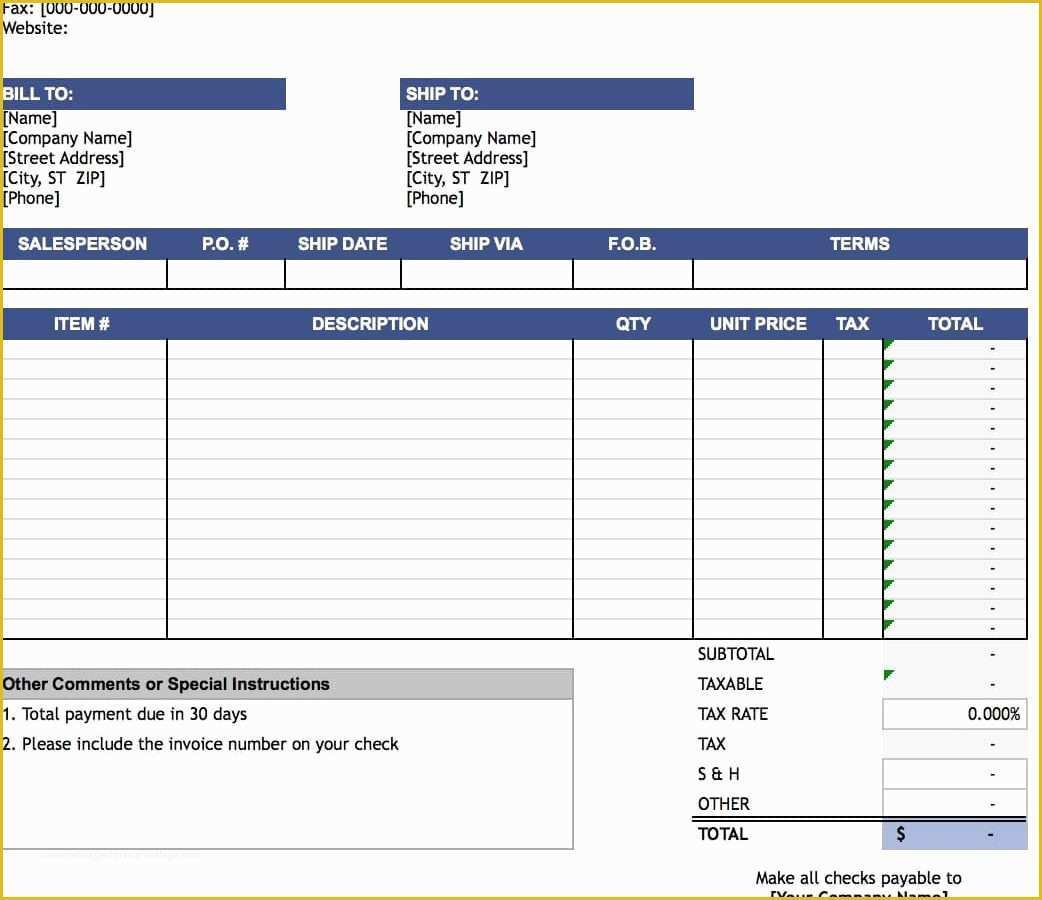
Task: Select the TAX RATE label
Action: (x=733, y=714)
